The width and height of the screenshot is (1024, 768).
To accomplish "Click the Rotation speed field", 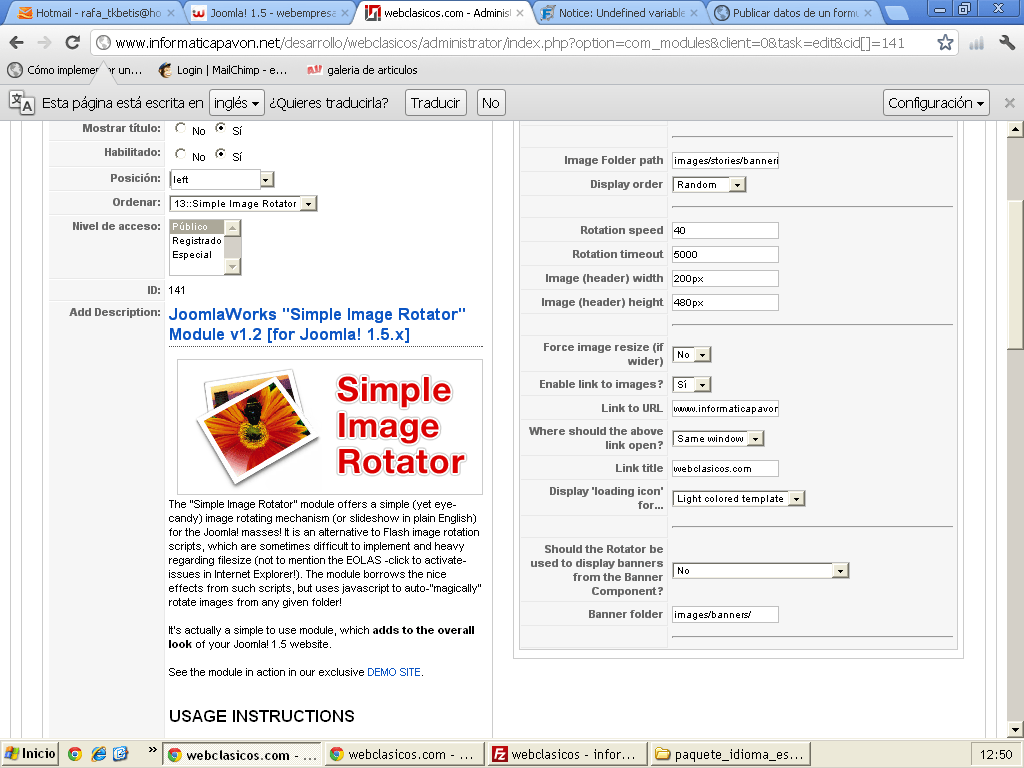I will (x=726, y=231).
